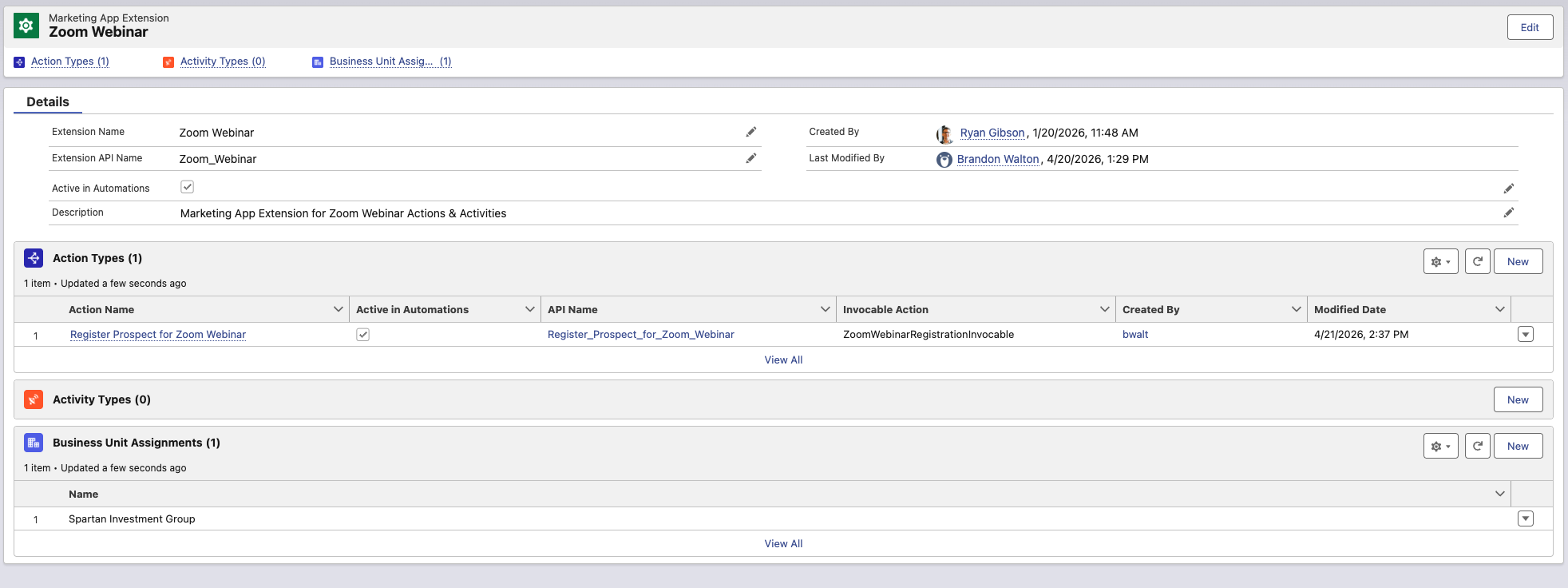Open Action Types list view controls gear
This screenshot has width=1568, height=588.
[x=1441, y=261]
